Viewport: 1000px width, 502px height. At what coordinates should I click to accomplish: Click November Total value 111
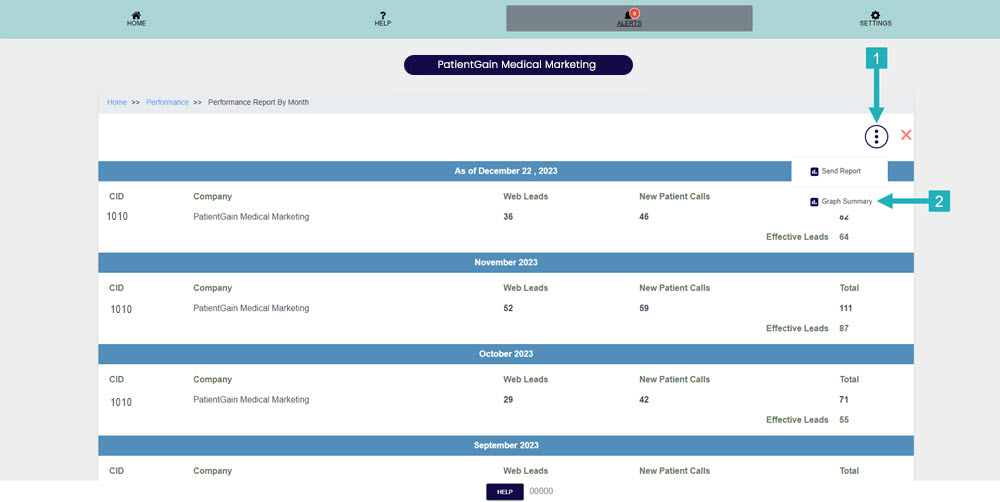point(846,308)
